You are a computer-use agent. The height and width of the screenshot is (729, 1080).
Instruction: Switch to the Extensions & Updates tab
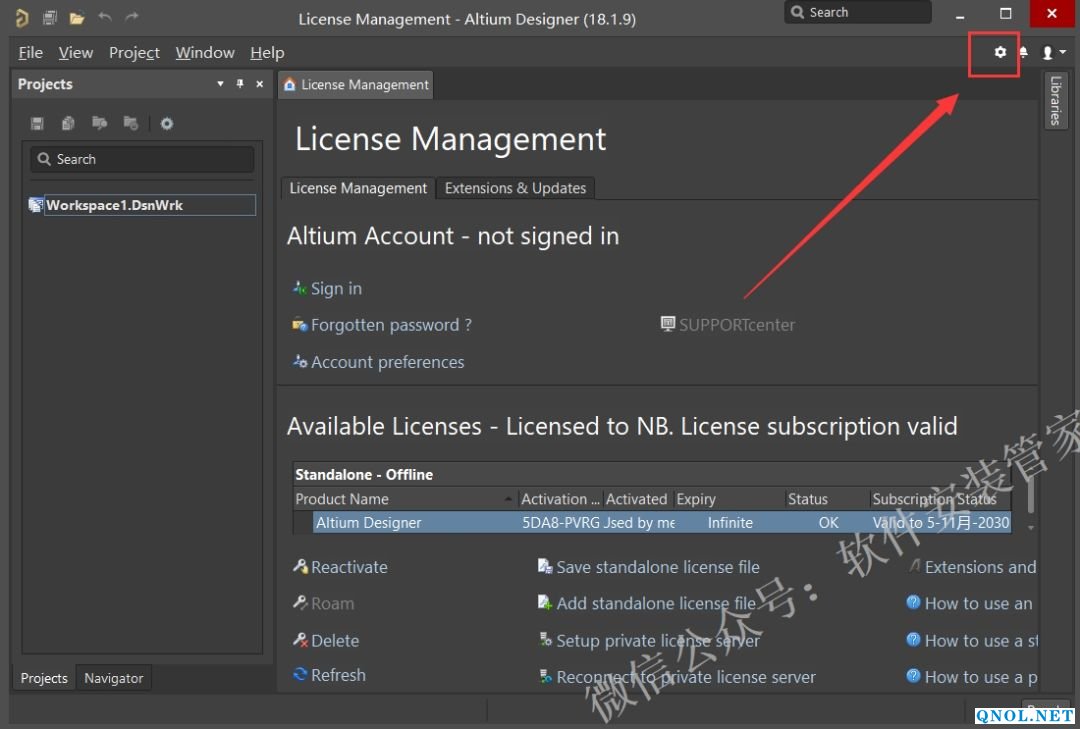coord(515,188)
